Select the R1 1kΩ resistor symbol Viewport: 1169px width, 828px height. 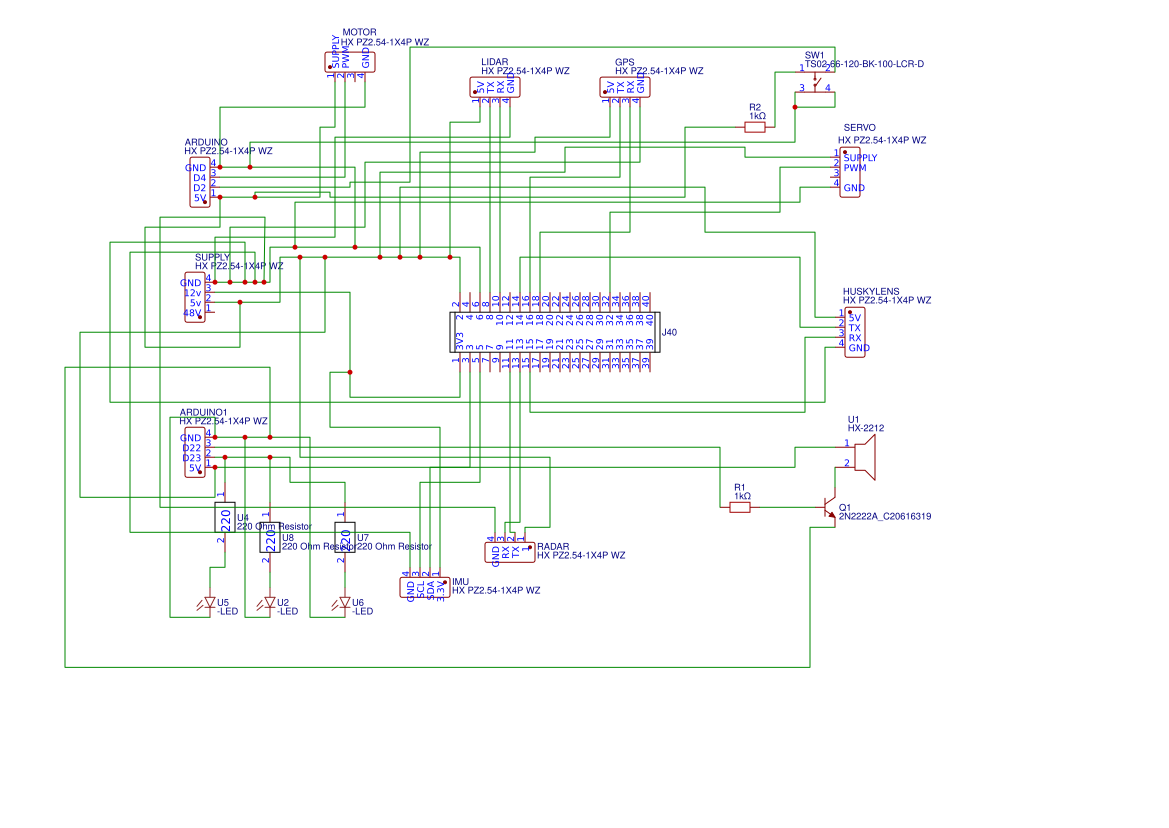tap(740, 508)
